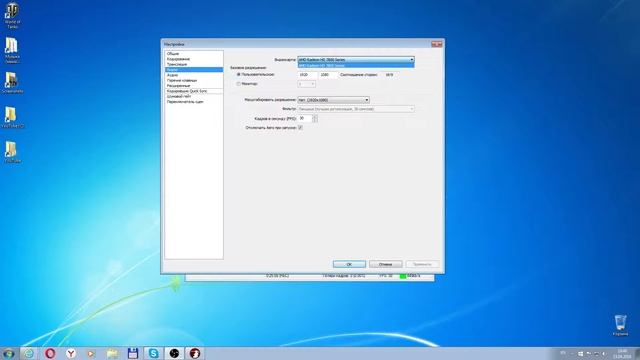
Task: Open the Кодирование settings category
Action: pyautogui.click(x=194, y=59)
